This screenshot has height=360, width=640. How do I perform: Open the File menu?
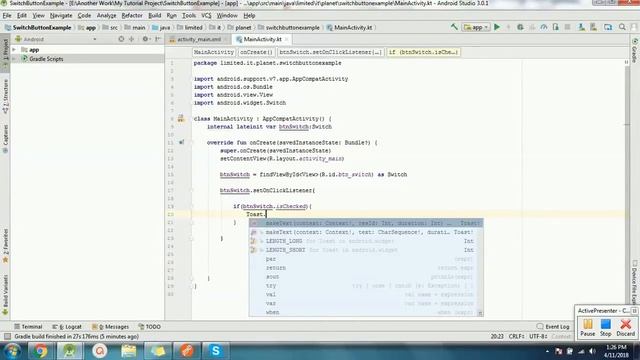tap(7, 16)
